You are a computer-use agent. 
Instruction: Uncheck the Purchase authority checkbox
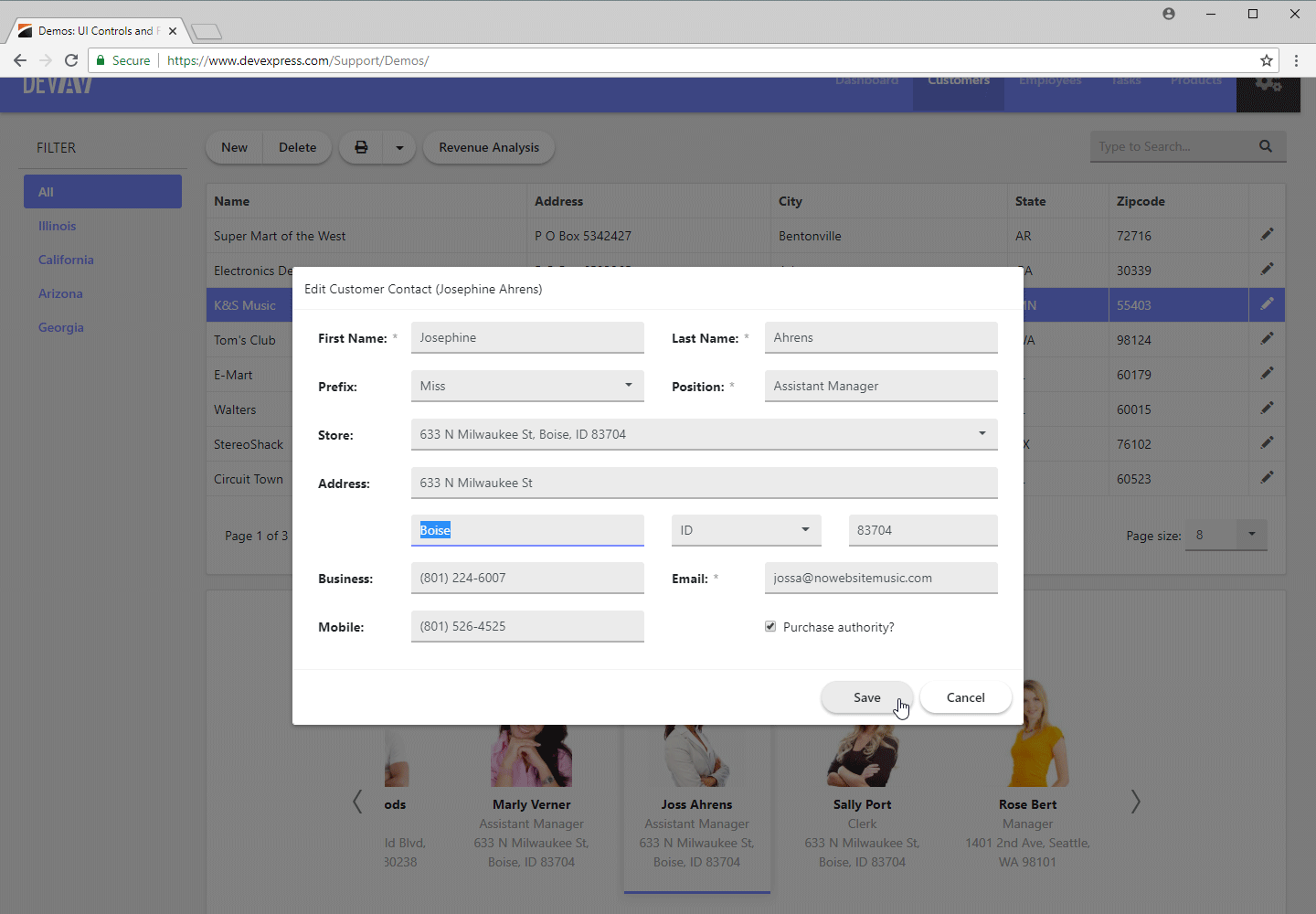(770, 626)
